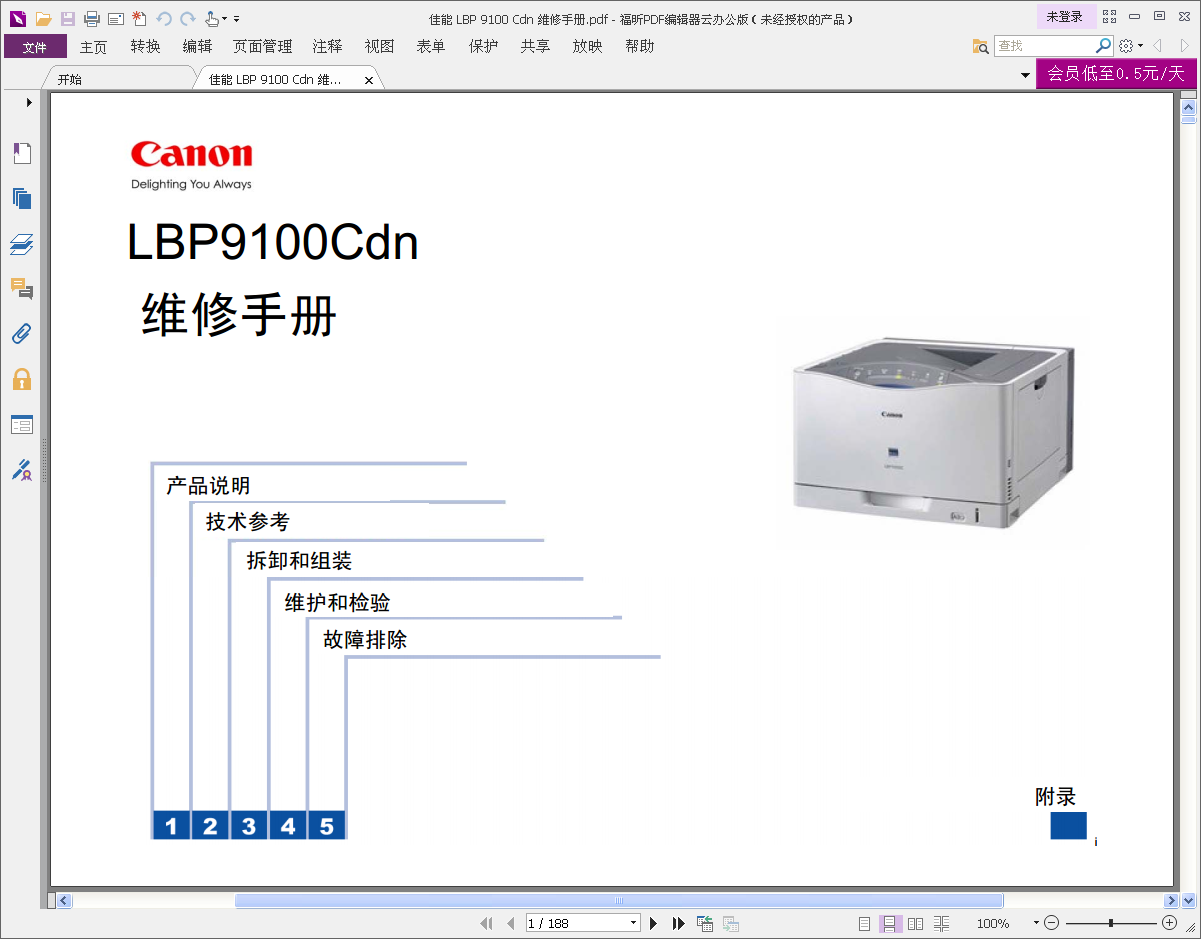
Task: Click the magnifier search icon in 查找 box
Action: point(1104,46)
